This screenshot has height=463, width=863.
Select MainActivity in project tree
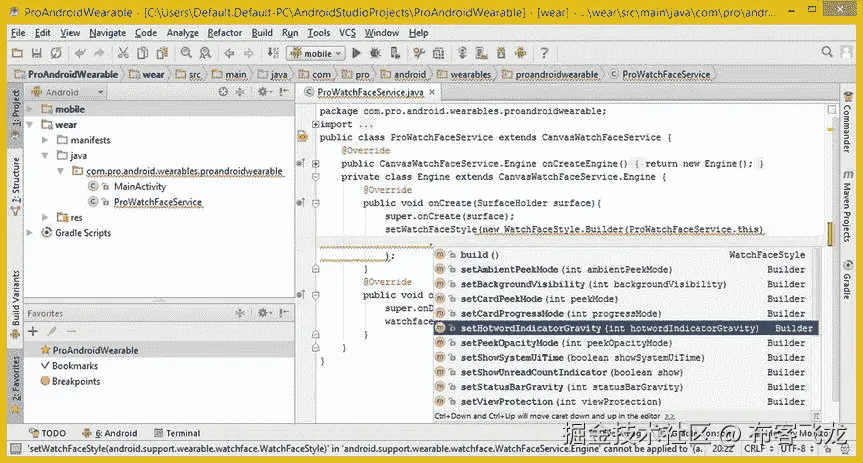[x=140, y=187]
